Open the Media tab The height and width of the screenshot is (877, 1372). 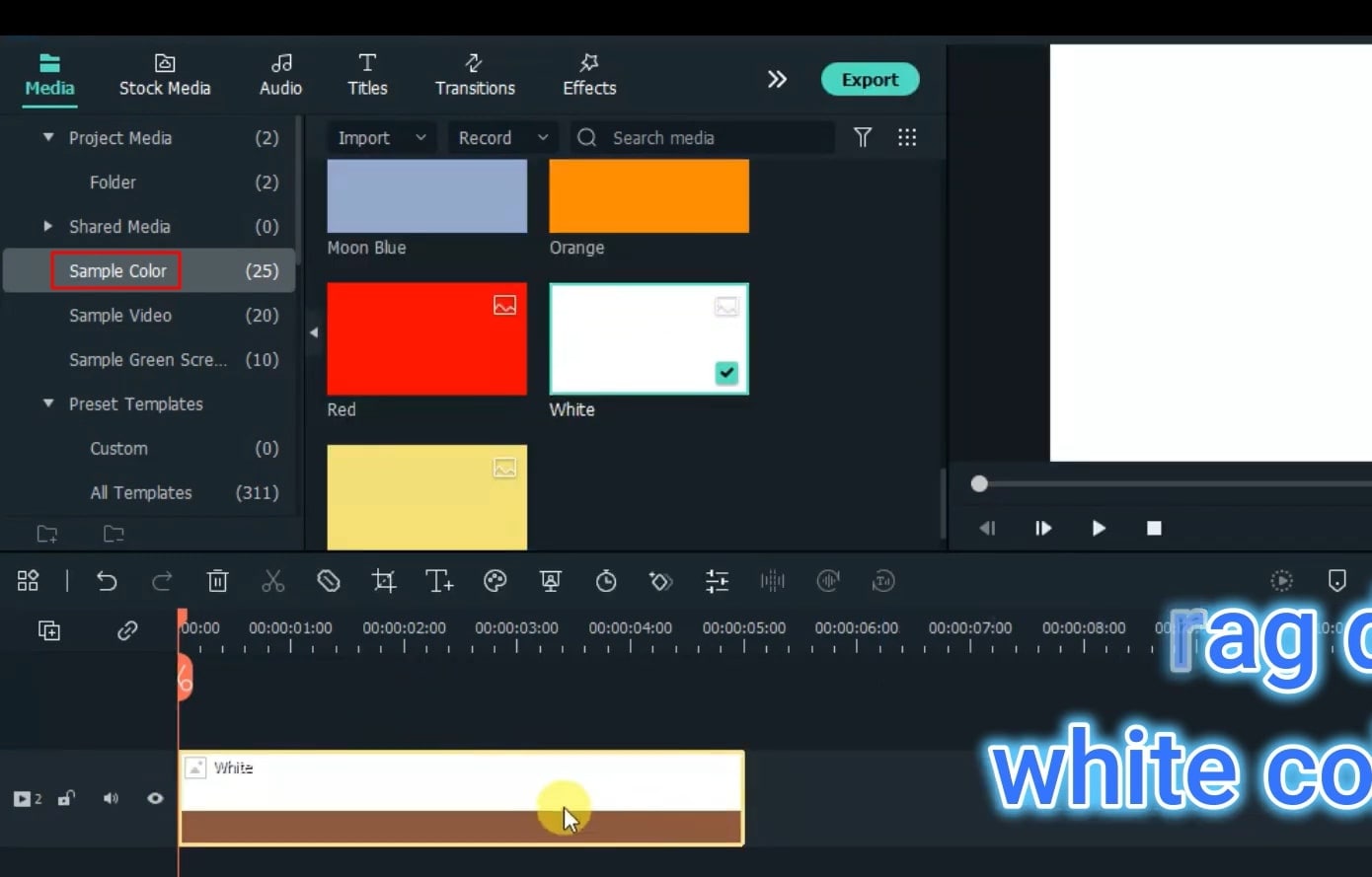49,75
